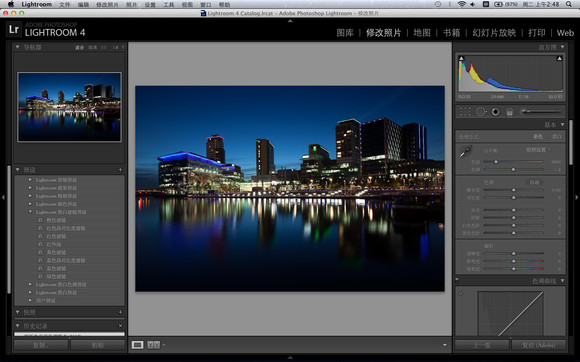Screen dimensions: 580x362
Task: Select the Graduated Filter tool
Action: tap(510, 112)
